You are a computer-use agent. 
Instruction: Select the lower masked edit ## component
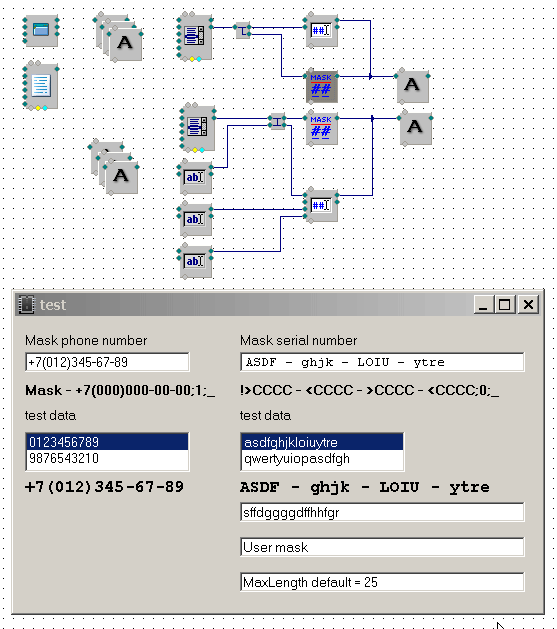pyautogui.click(x=321, y=206)
